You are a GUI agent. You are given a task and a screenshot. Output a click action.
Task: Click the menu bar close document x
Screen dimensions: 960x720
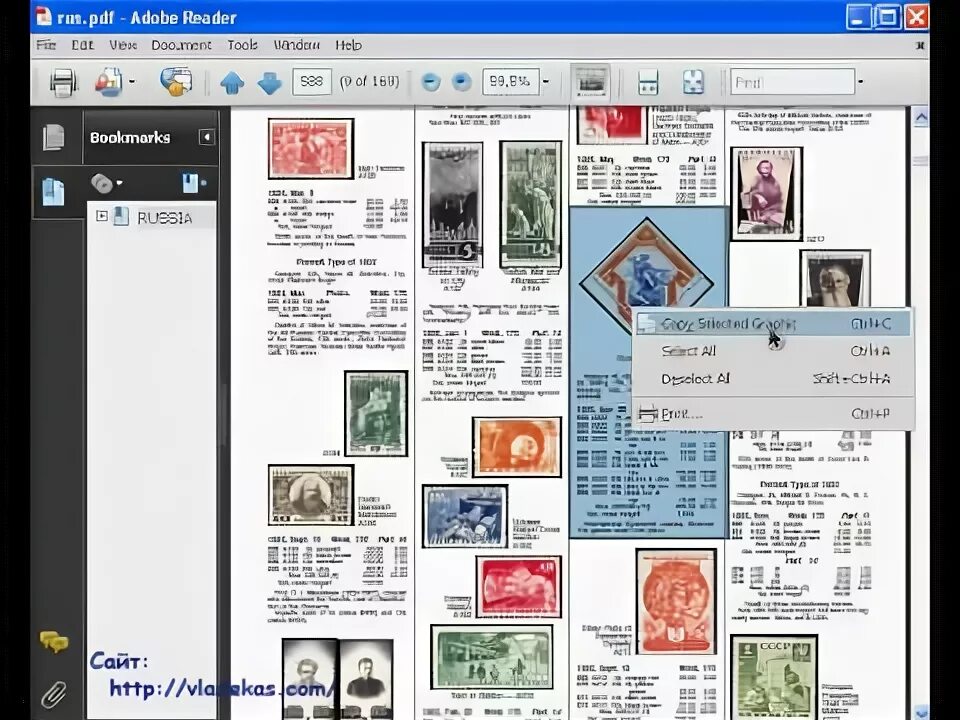(x=920, y=45)
